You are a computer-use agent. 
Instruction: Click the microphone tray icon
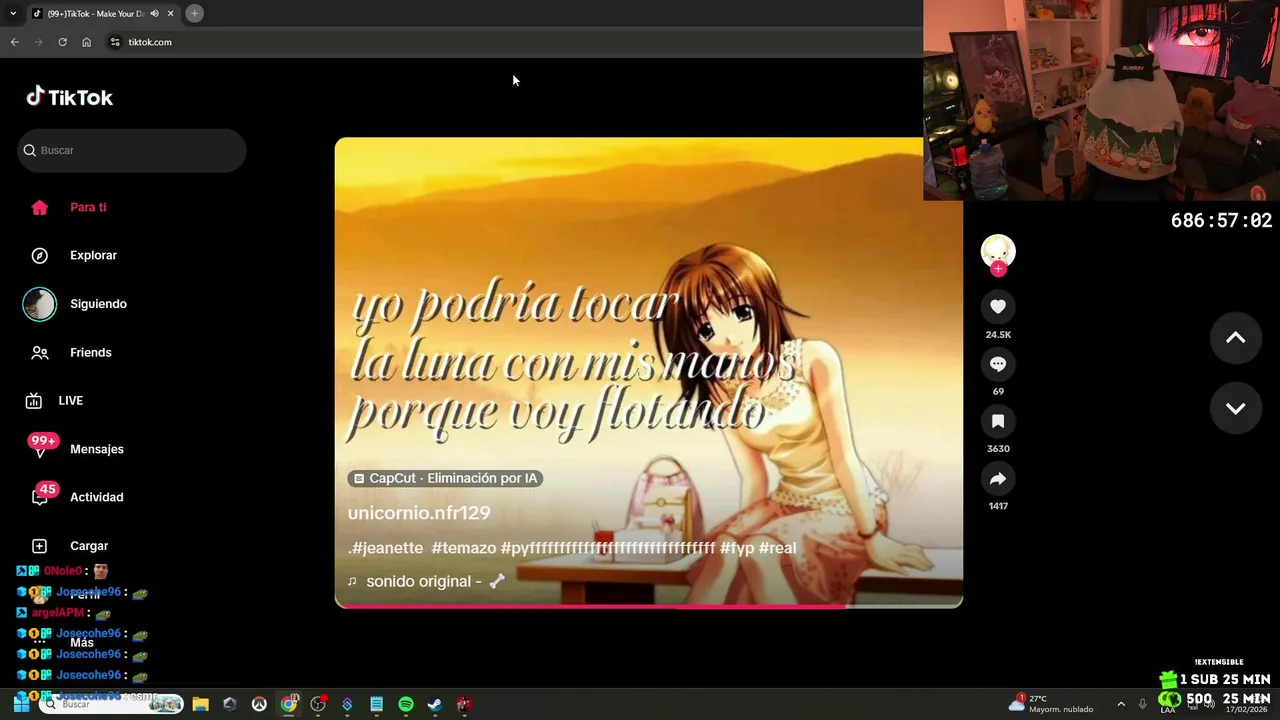point(1142,704)
